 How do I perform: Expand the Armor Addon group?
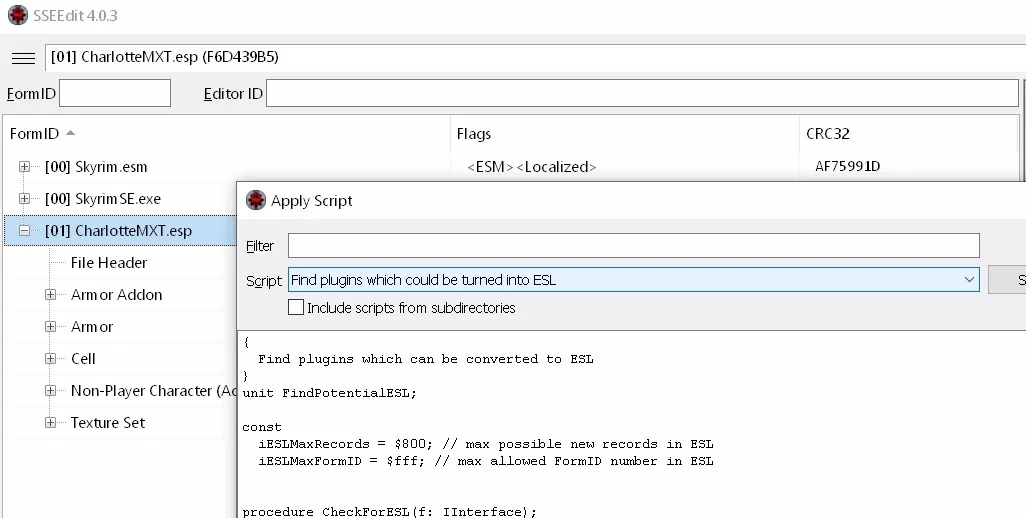click(50, 295)
